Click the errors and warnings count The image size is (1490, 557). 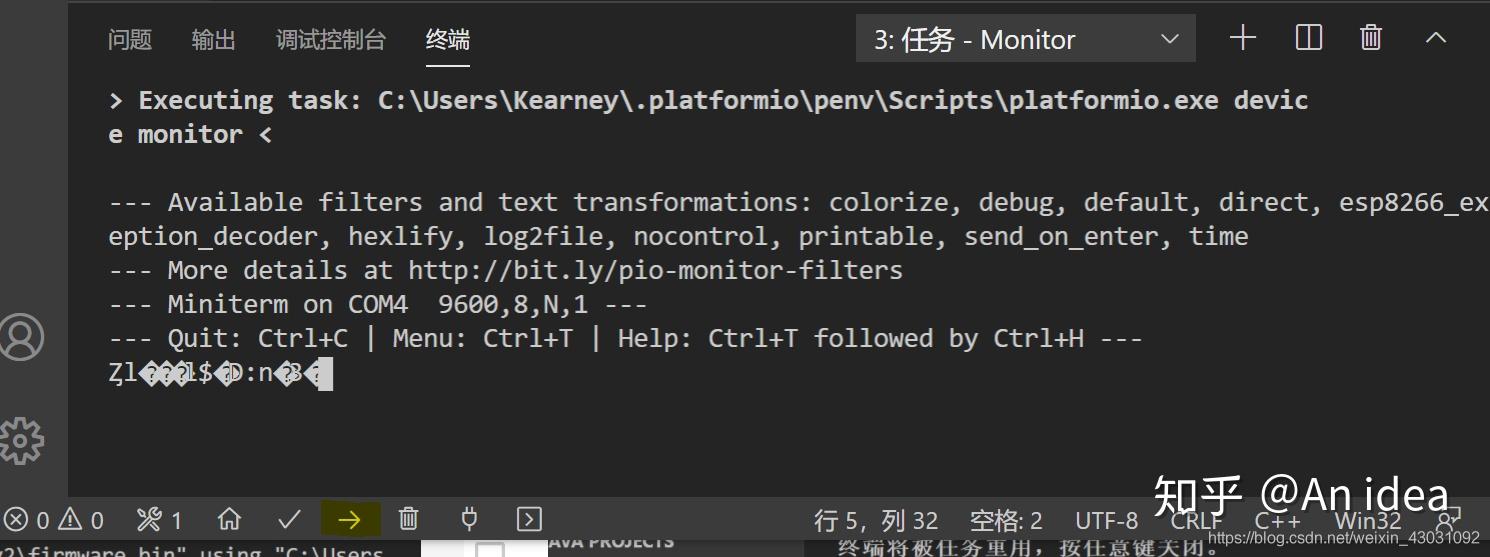coord(55,520)
